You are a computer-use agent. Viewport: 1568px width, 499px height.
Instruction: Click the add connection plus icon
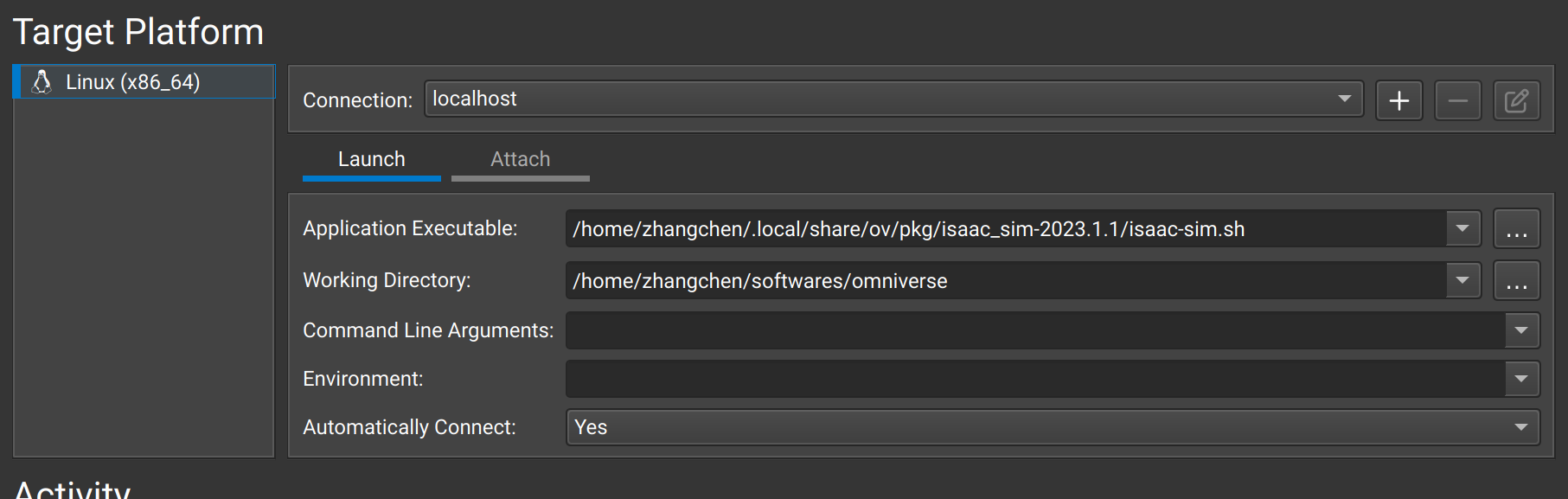click(1398, 100)
